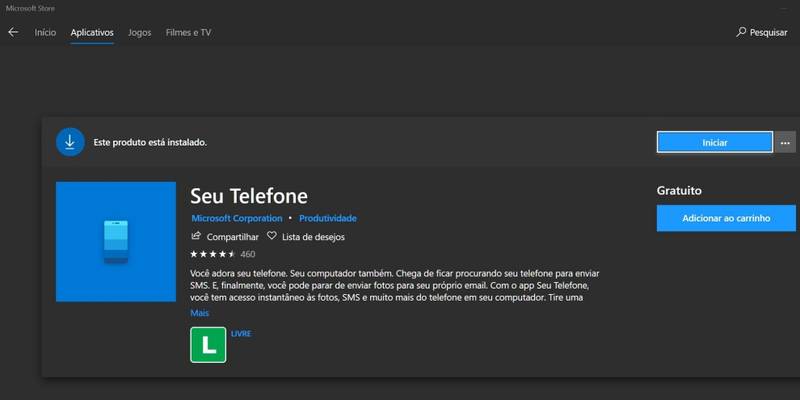Click the Compartilhar share icon
The image size is (800, 400).
coord(196,236)
